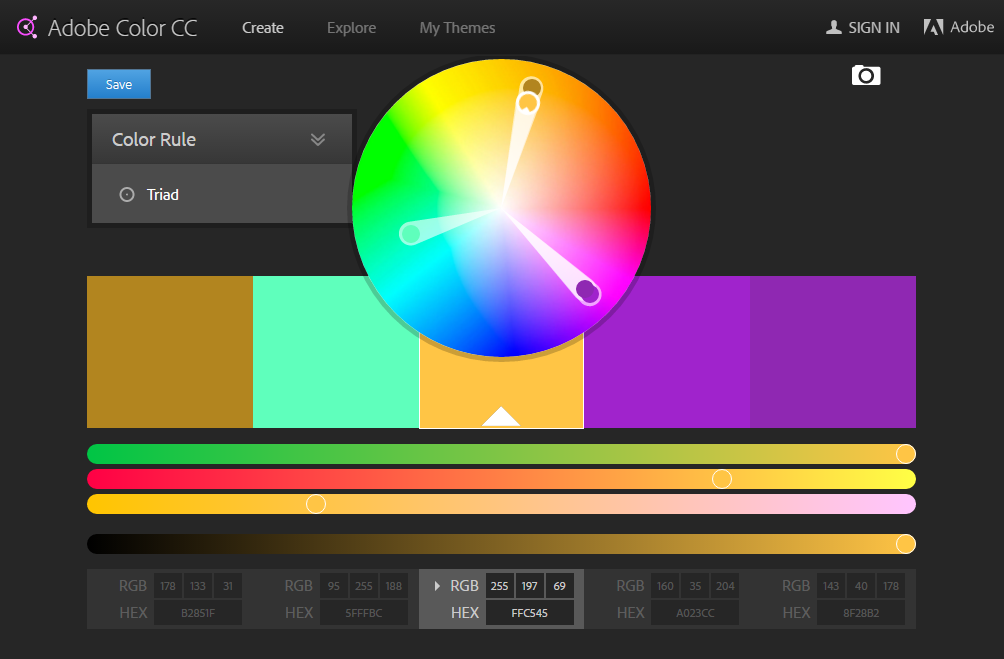
Task: Click the Adobe Color CC logo icon
Action: 27,28
